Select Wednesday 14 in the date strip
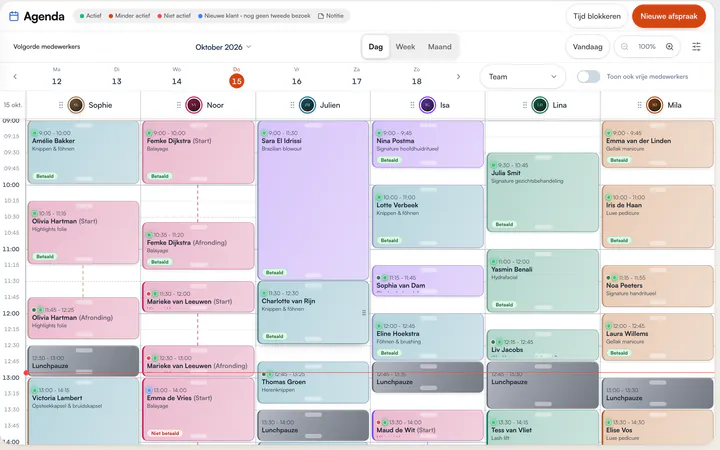720x450 pixels. click(177, 77)
